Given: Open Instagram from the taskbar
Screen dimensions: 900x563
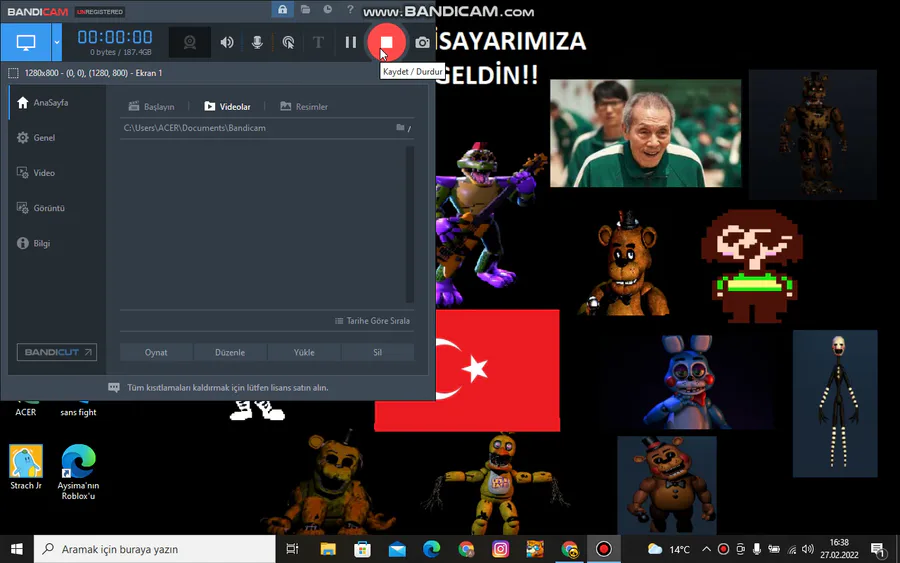Looking at the screenshot, I should tap(500, 549).
